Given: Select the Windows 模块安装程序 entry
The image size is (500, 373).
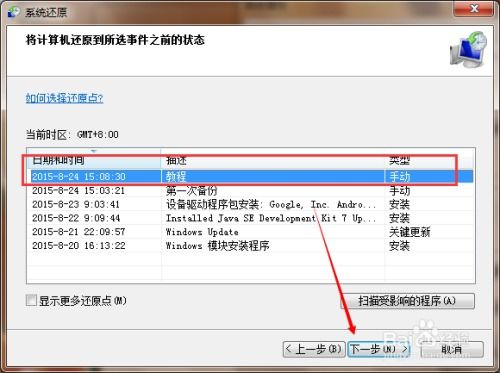Looking at the screenshot, I should click(251, 246).
